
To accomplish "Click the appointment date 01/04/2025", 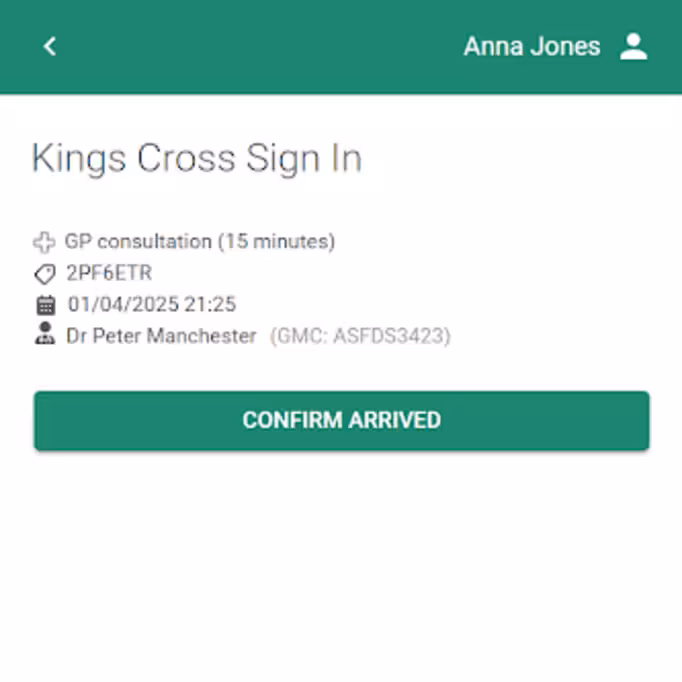I will tap(122, 305).
